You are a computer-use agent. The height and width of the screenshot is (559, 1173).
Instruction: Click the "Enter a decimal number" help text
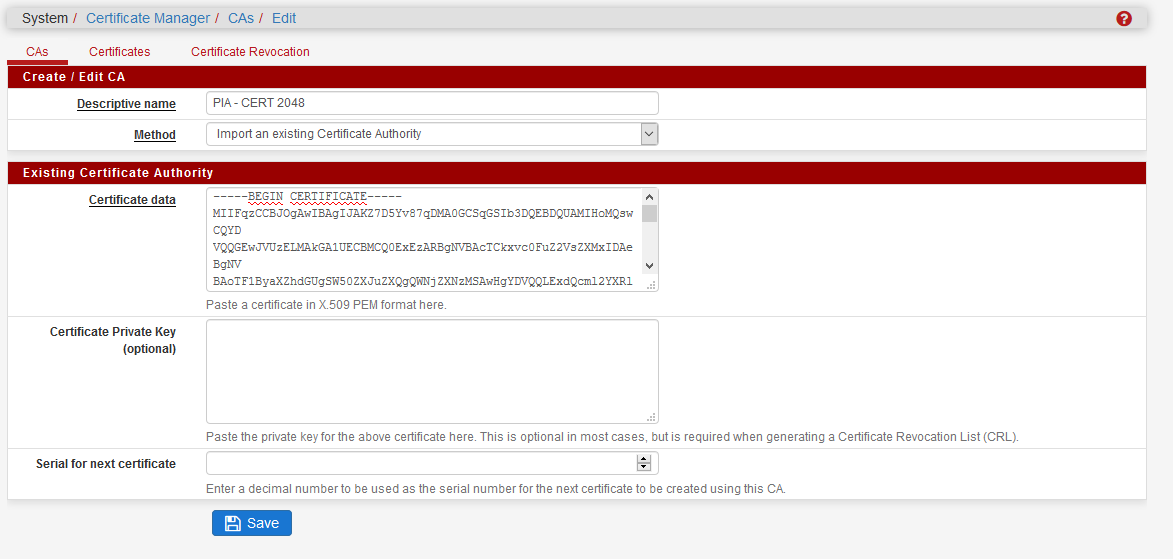coord(496,489)
